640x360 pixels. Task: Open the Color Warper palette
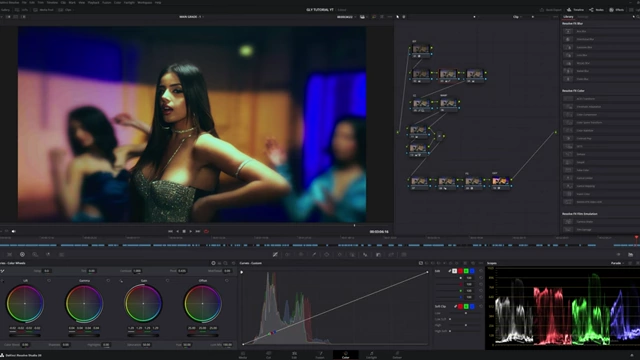[288, 254]
